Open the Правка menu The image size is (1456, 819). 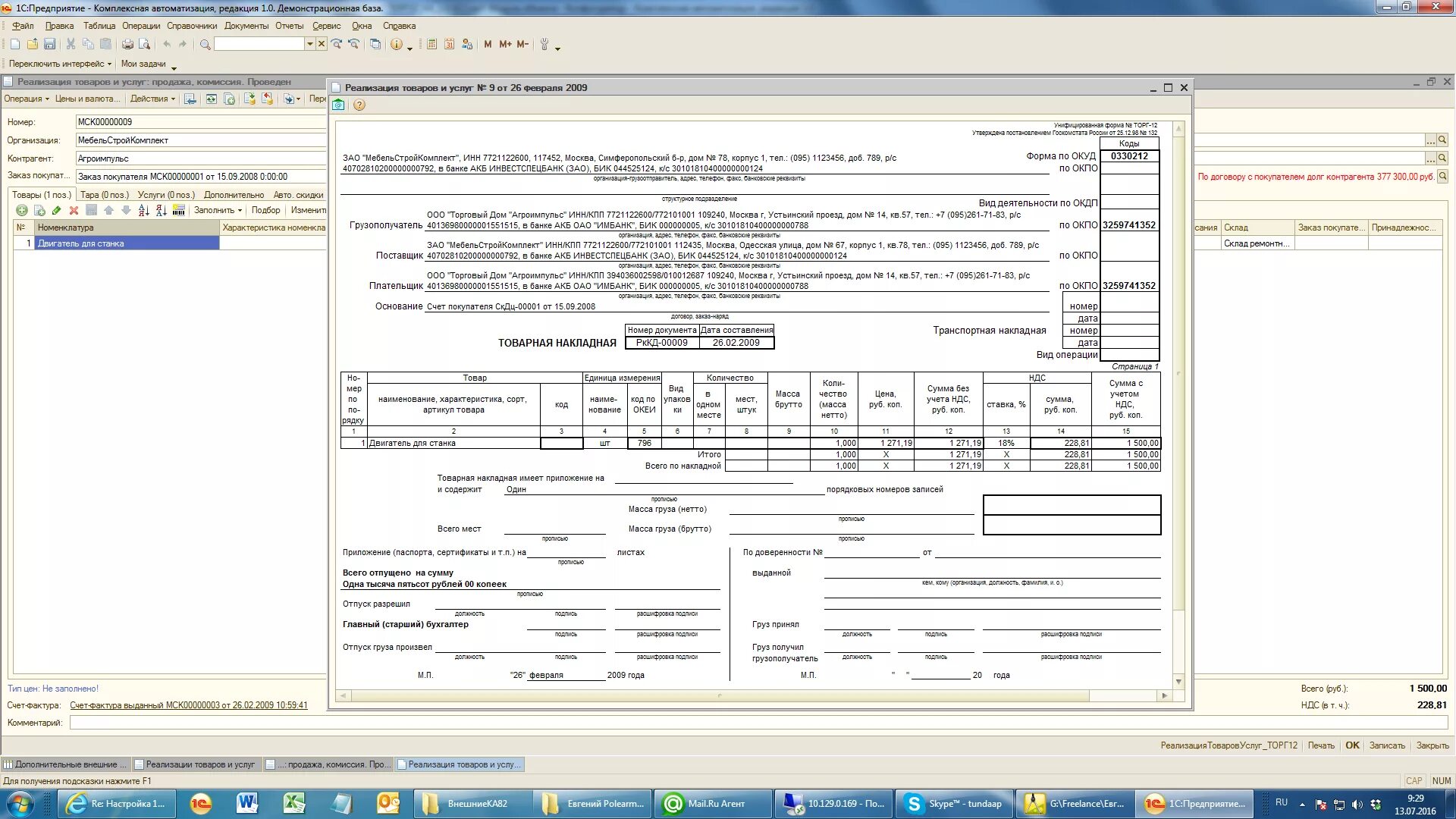click(x=59, y=26)
